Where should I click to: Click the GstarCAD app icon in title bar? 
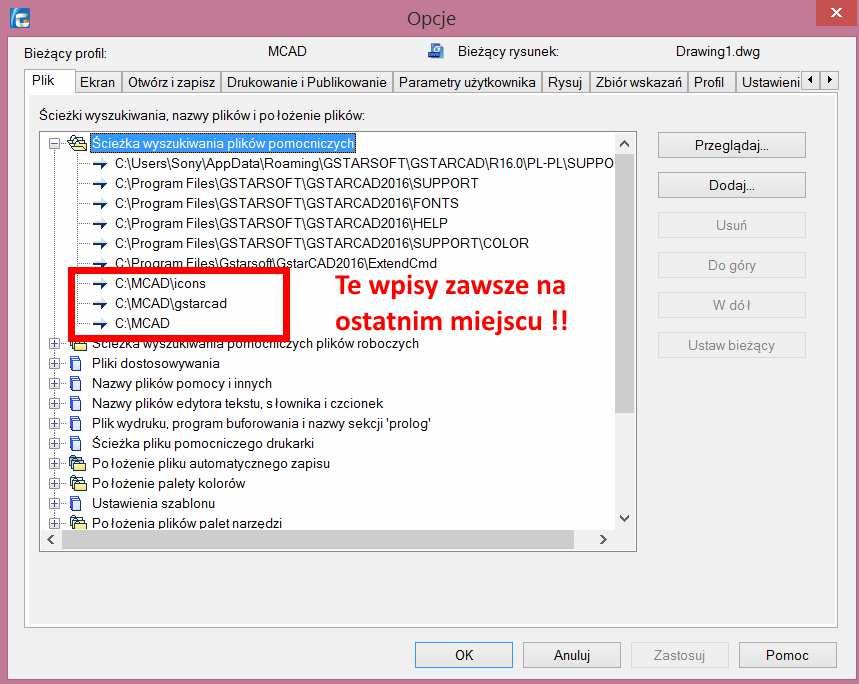(20, 18)
